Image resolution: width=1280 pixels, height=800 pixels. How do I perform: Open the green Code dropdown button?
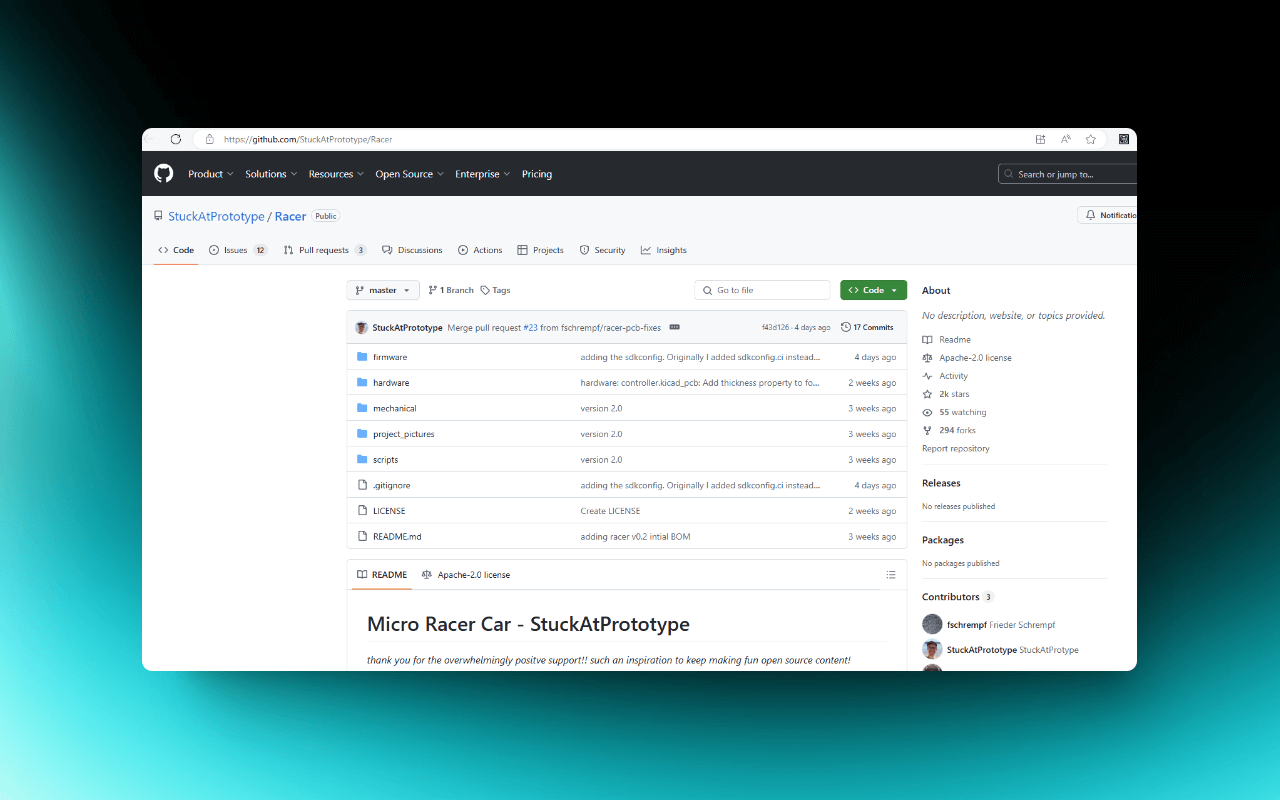[873, 290]
